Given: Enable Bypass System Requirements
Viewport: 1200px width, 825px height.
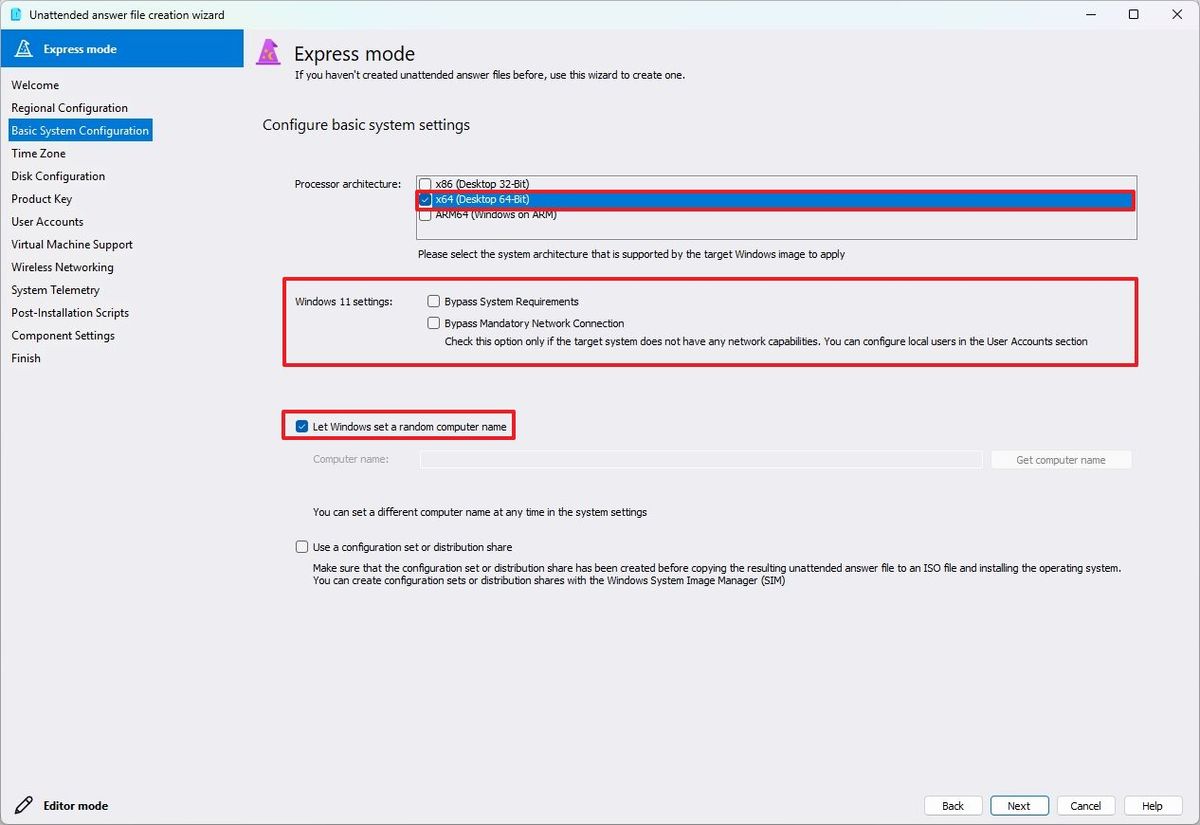Looking at the screenshot, I should 434,301.
